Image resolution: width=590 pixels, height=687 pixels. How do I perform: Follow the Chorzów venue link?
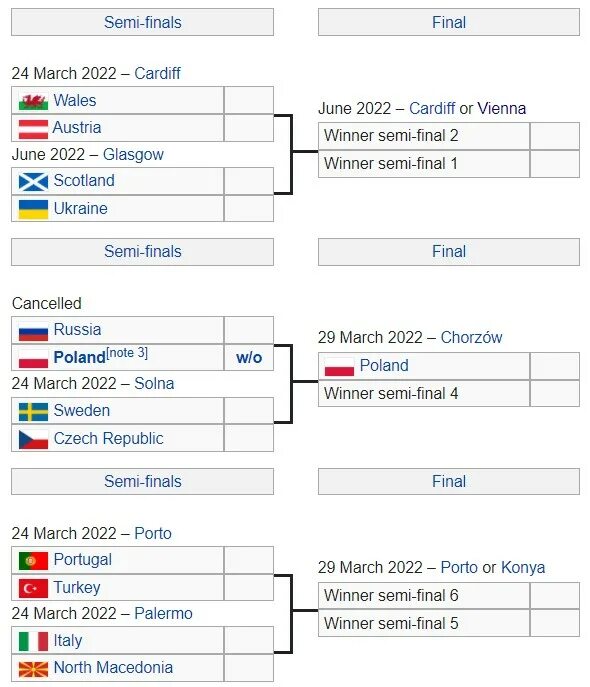(x=471, y=338)
